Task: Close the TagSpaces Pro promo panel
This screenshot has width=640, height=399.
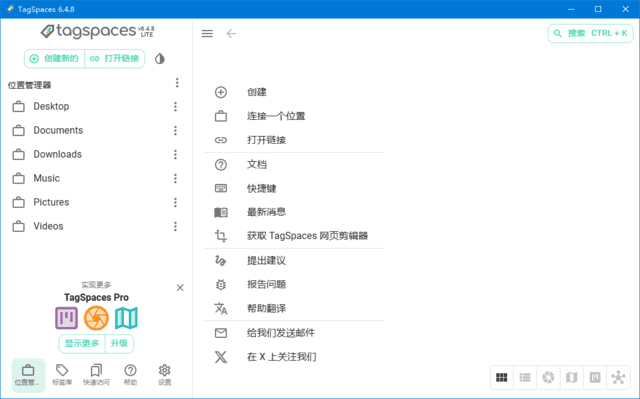Action: tap(180, 288)
